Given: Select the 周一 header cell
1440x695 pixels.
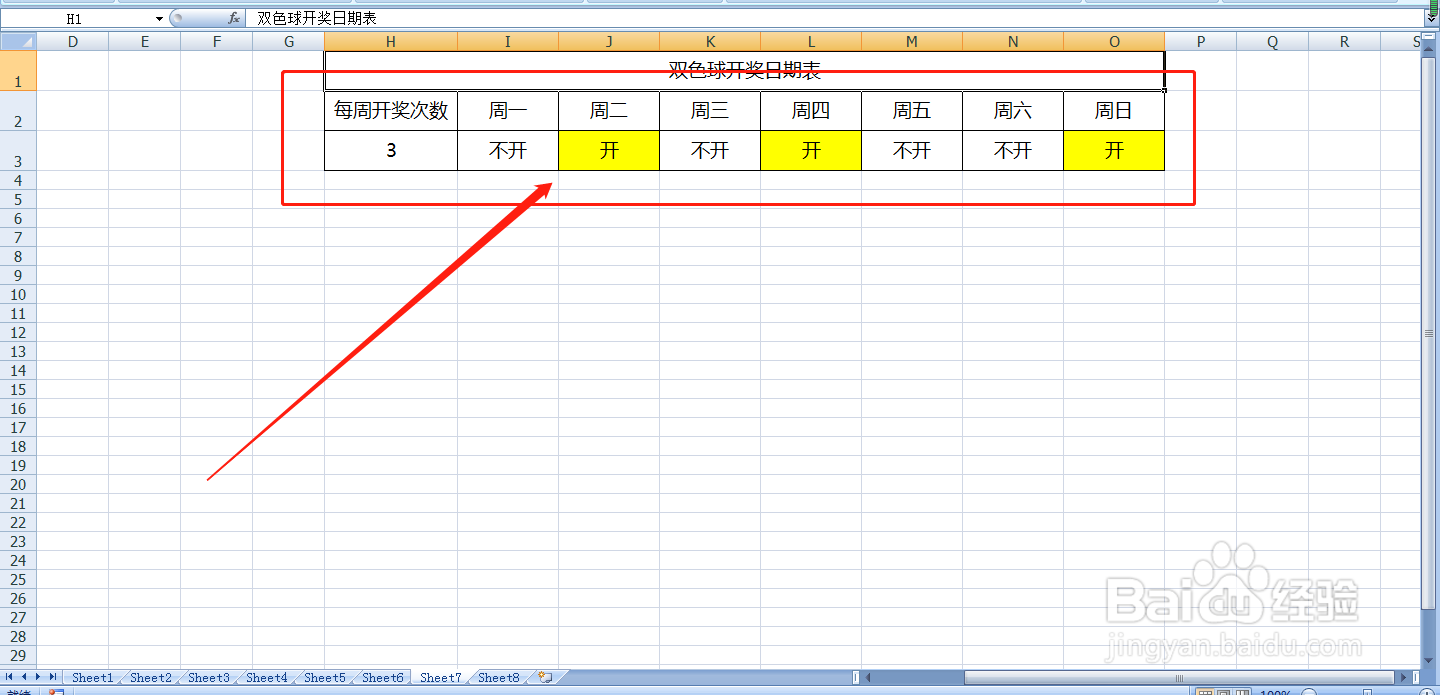Looking at the screenshot, I should (x=508, y=111).
